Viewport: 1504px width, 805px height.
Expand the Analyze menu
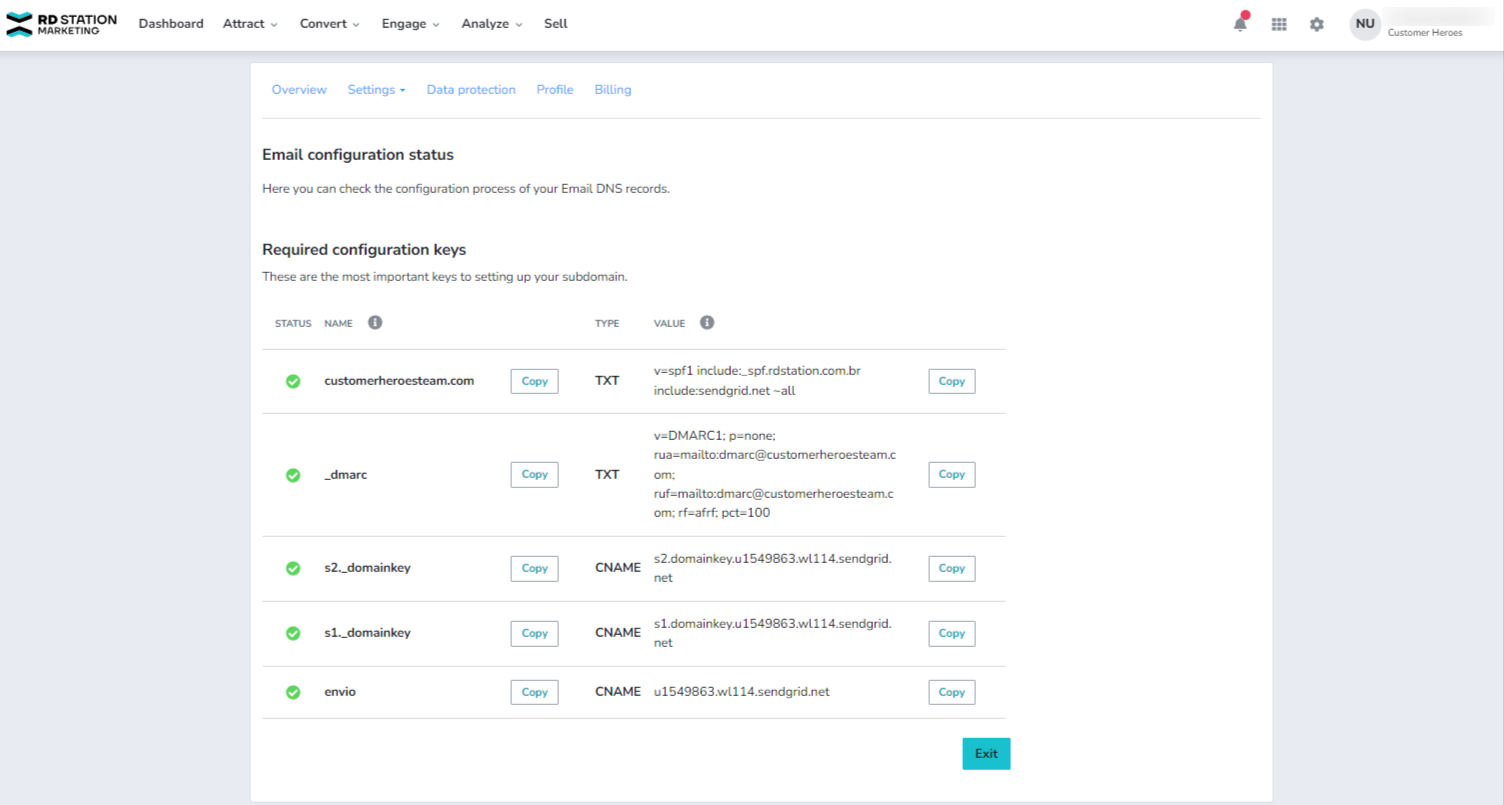pyautogui.click(x=492, y=24)
